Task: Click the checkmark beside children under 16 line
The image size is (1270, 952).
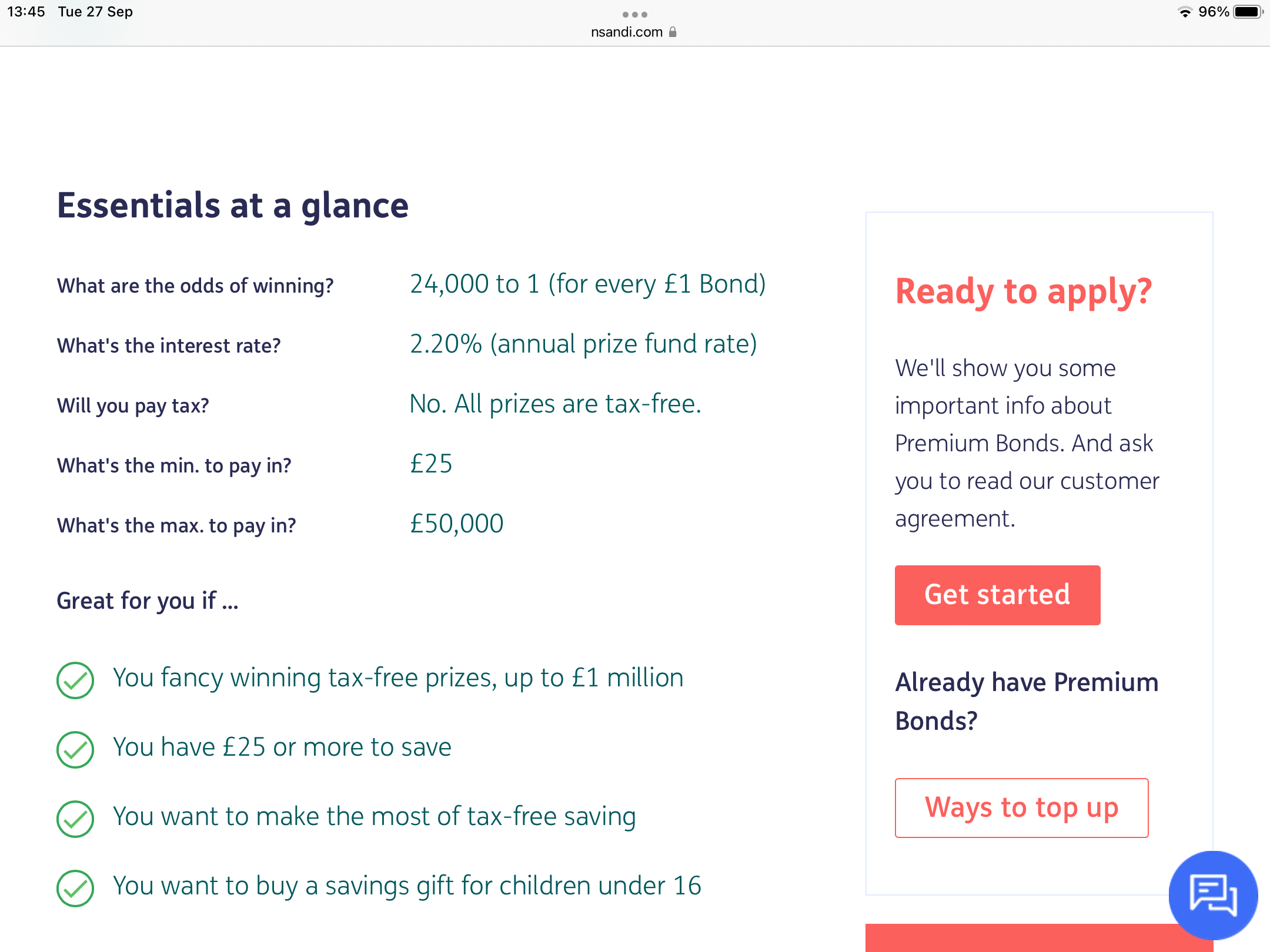Action: [75, 888]
